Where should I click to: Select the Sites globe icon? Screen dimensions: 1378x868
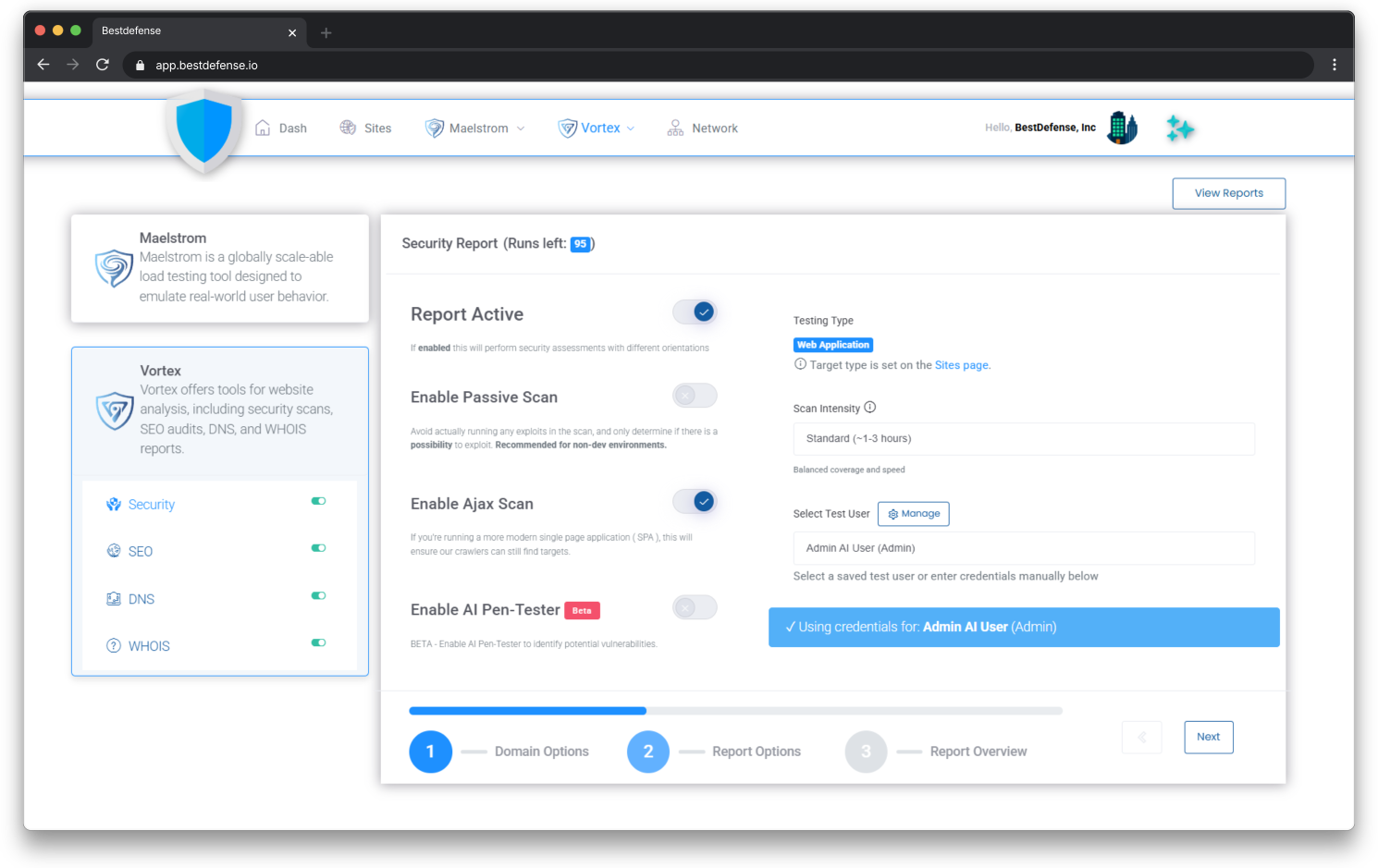[348, 128]
